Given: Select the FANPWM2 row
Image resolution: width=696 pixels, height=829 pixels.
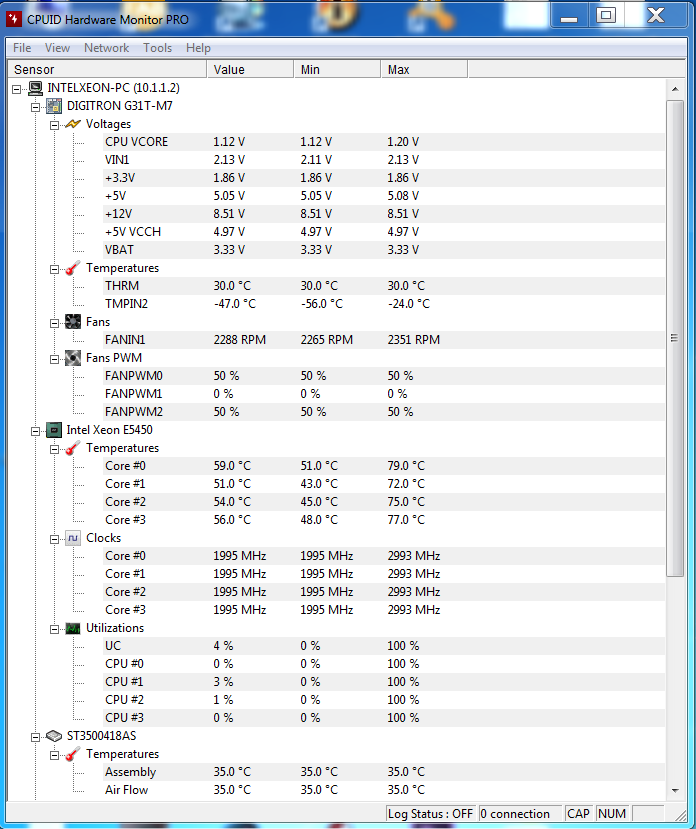Looking at the screenshot, I should (x=383, y=412).
